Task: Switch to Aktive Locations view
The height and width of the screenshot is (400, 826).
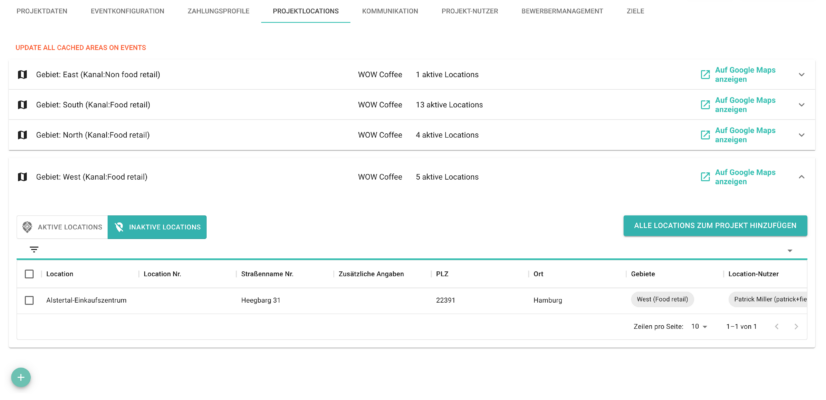Action: (x=62, y=227)
